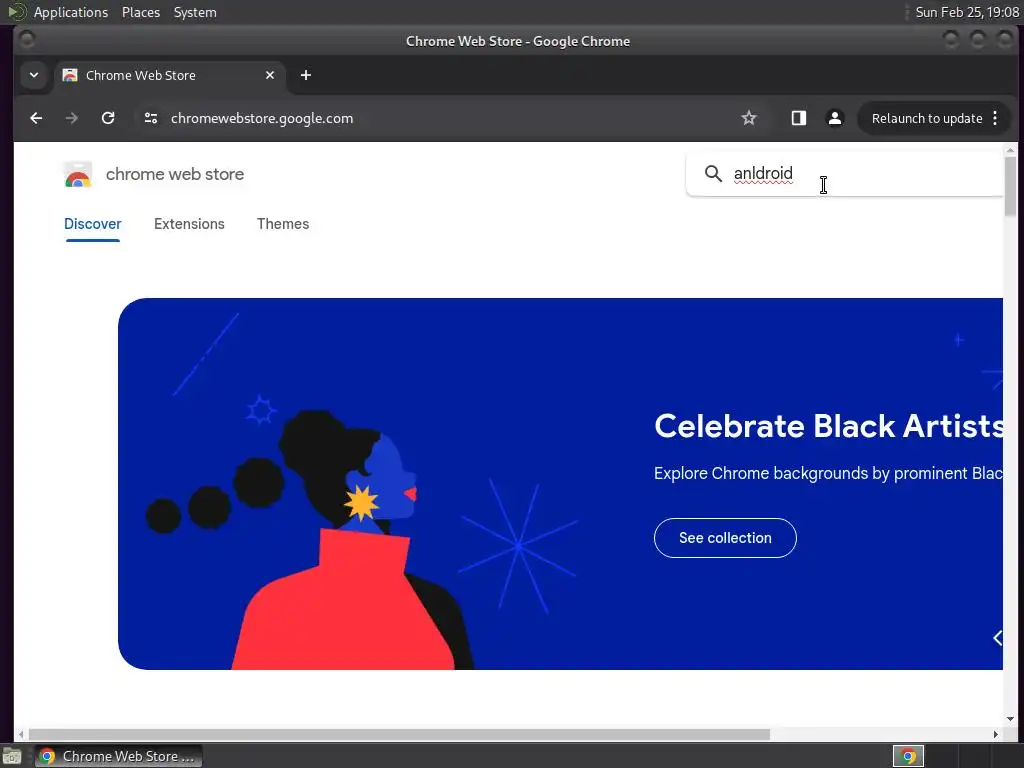This screenshot has height=768, width=1024.
Task: Click the vertical scrollbar down arrow
Action: pyautogui.click(x=1010, y=718)
